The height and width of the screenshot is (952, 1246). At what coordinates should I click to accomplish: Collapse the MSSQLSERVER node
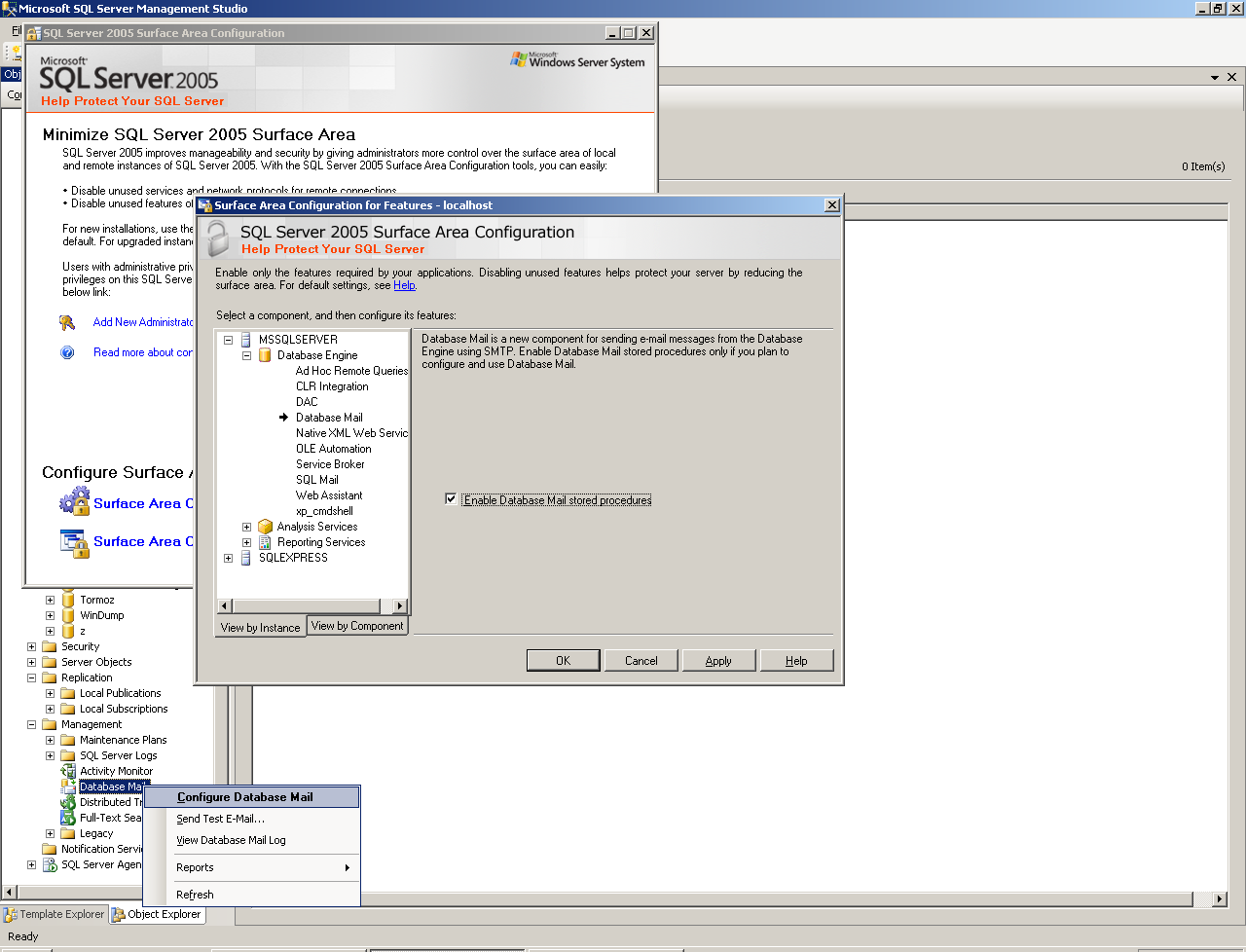click(x=228, y=340)
